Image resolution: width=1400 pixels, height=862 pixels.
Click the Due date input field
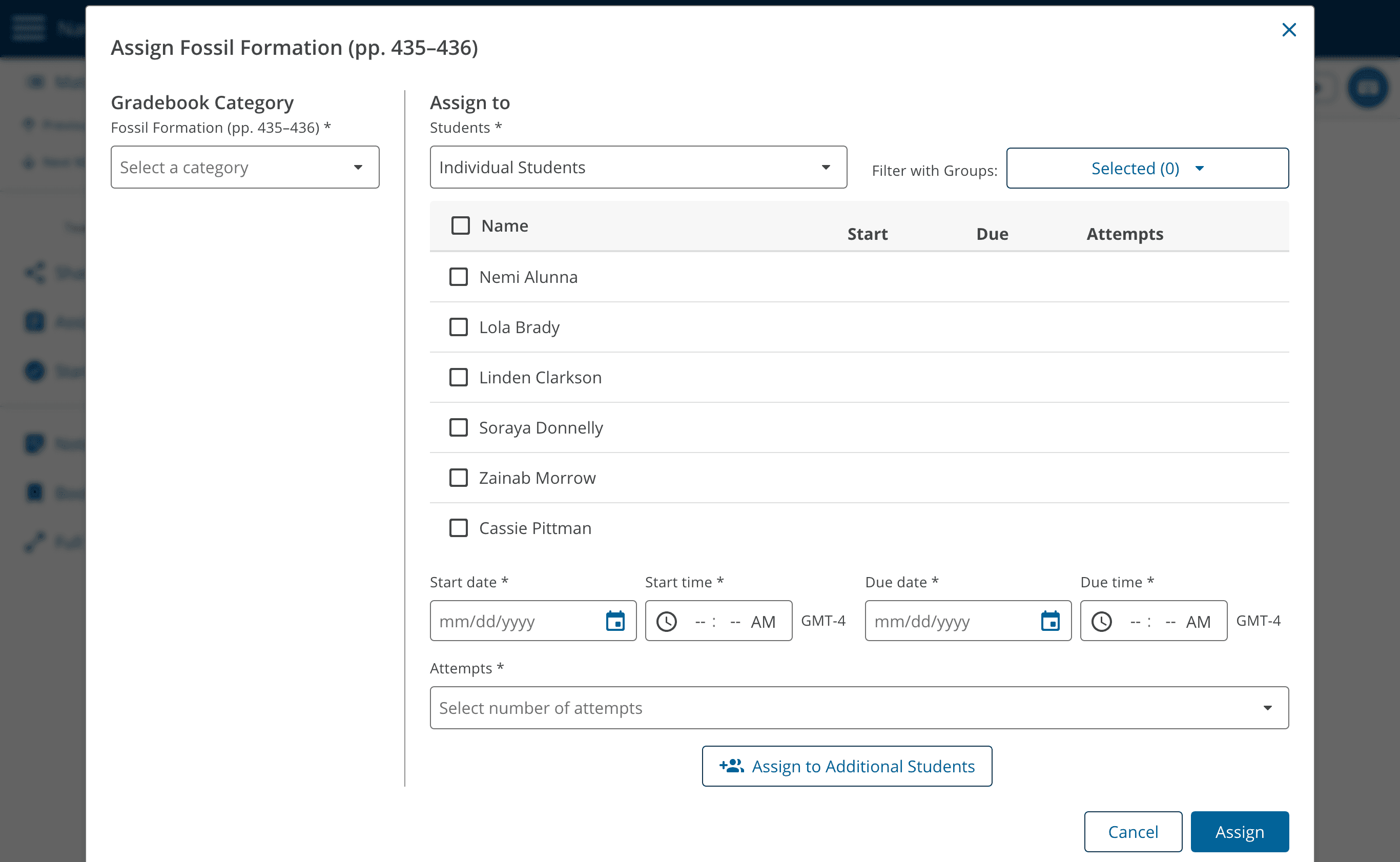(x=946, y=621)
